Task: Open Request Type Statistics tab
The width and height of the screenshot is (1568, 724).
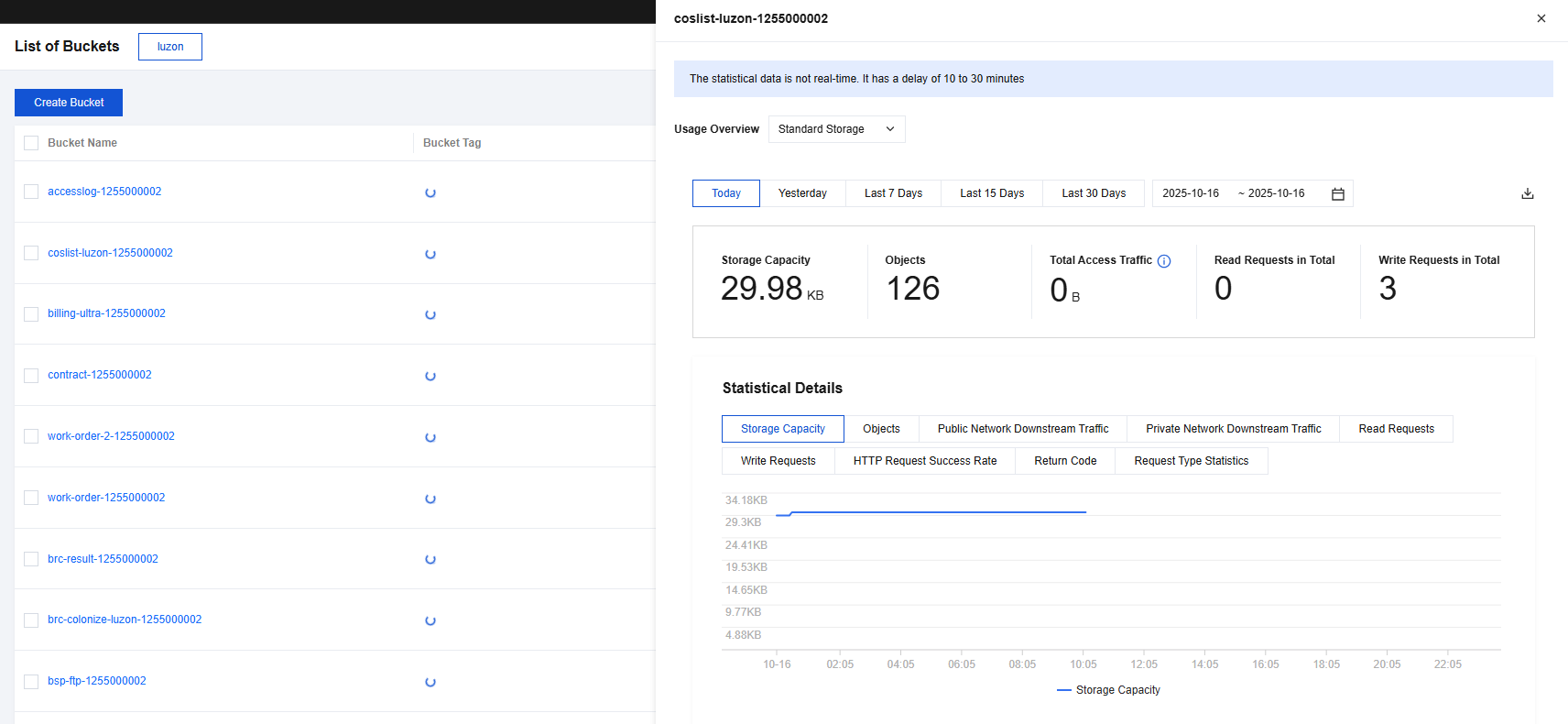Action: pyautogui.click(x=1192, y=461)
